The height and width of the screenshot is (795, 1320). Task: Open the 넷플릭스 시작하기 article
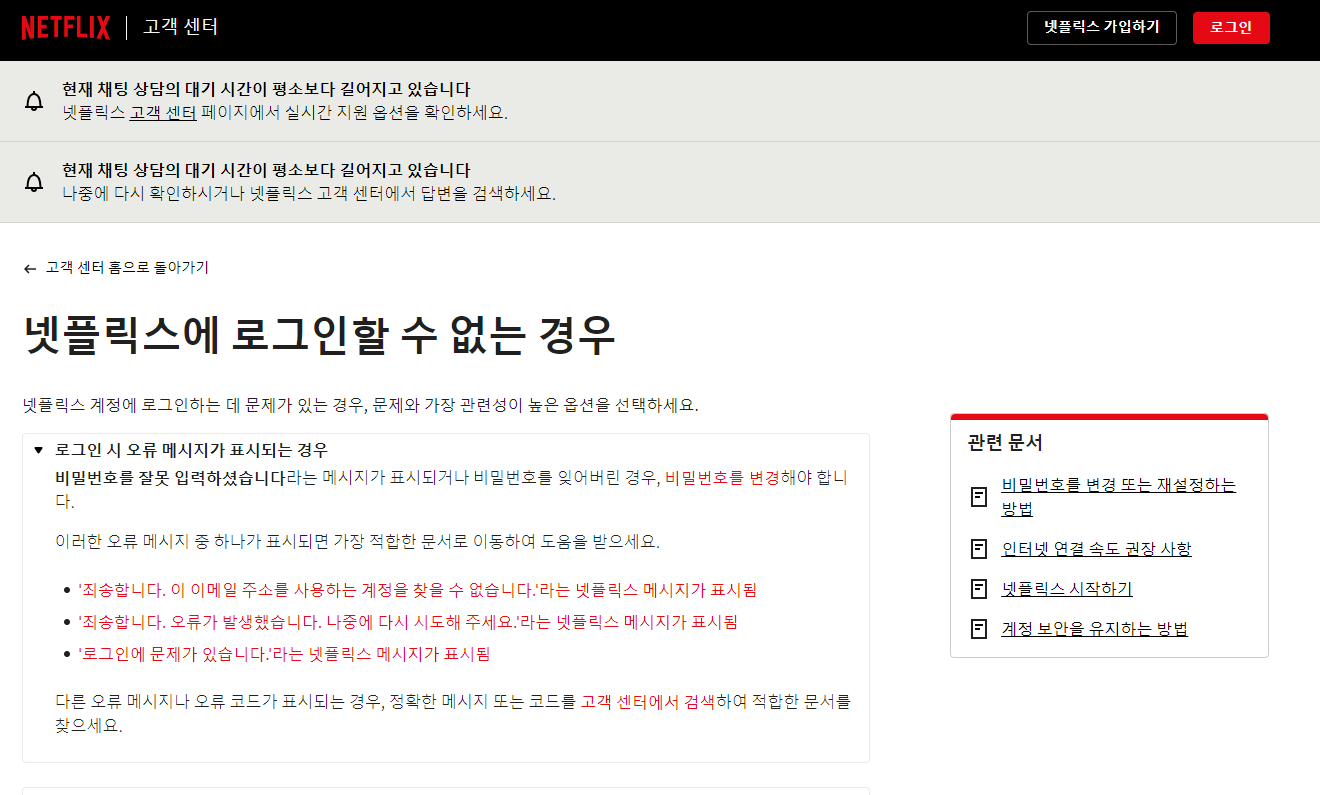tap(1068, 589)
